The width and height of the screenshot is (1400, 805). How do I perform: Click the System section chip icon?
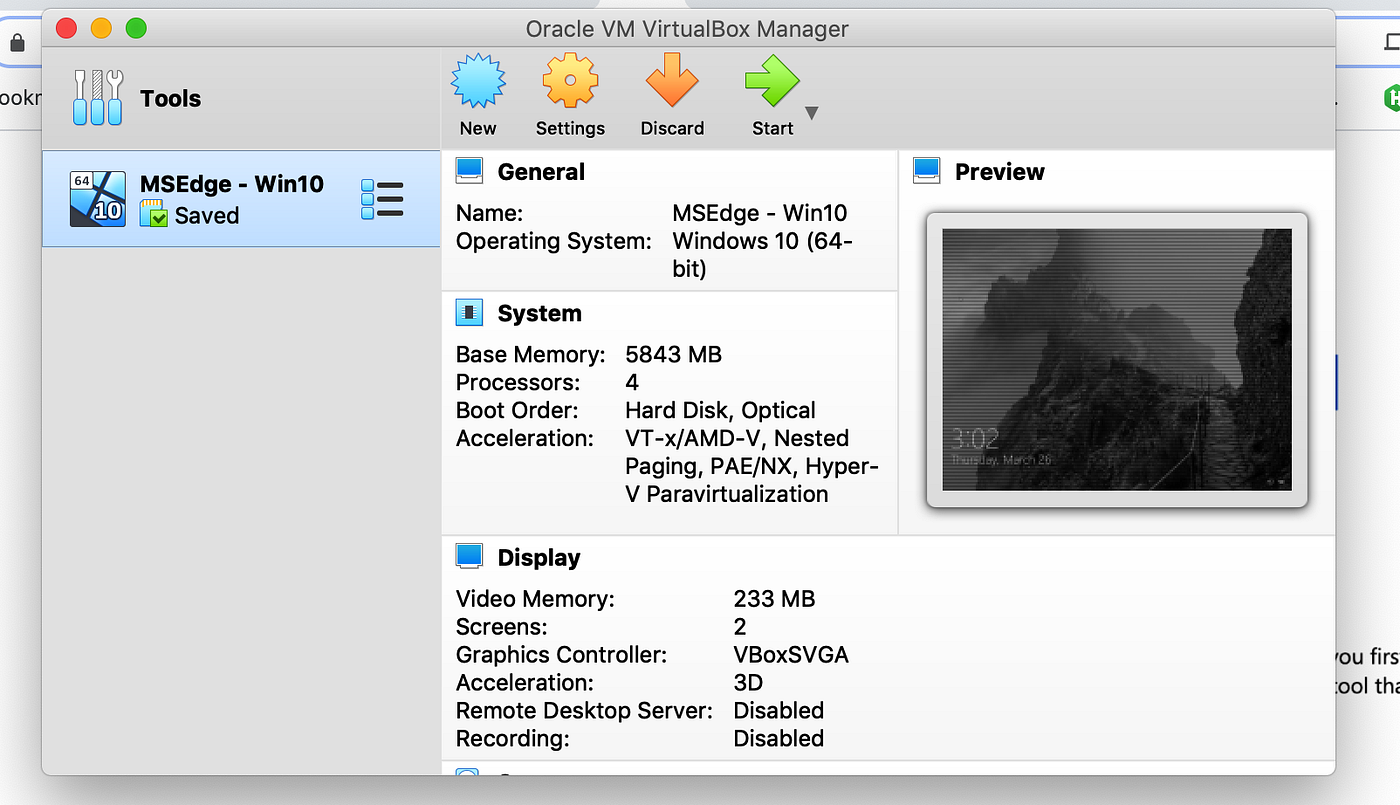tap(469, 313)
